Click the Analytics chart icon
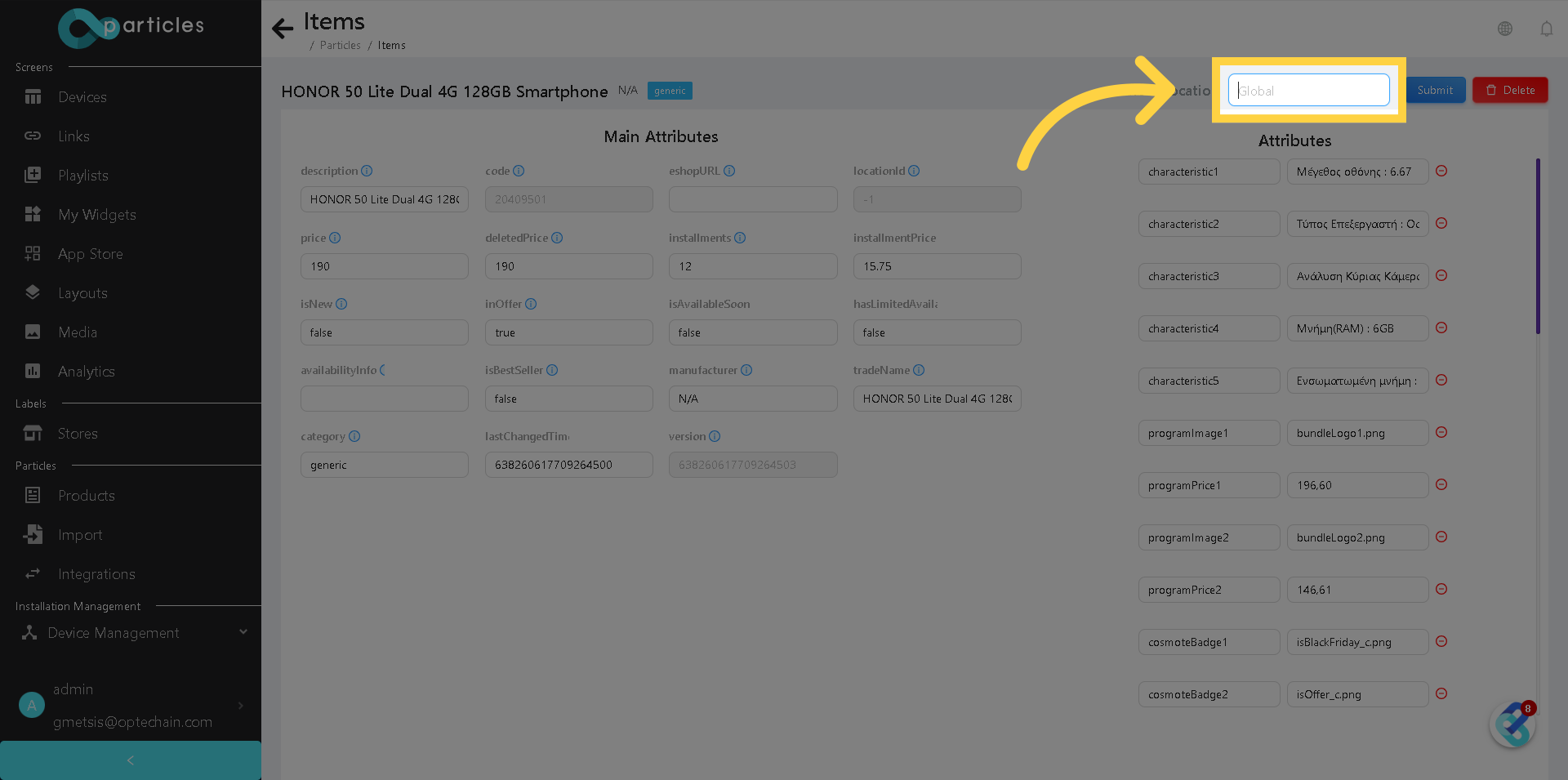 (33, 372)
